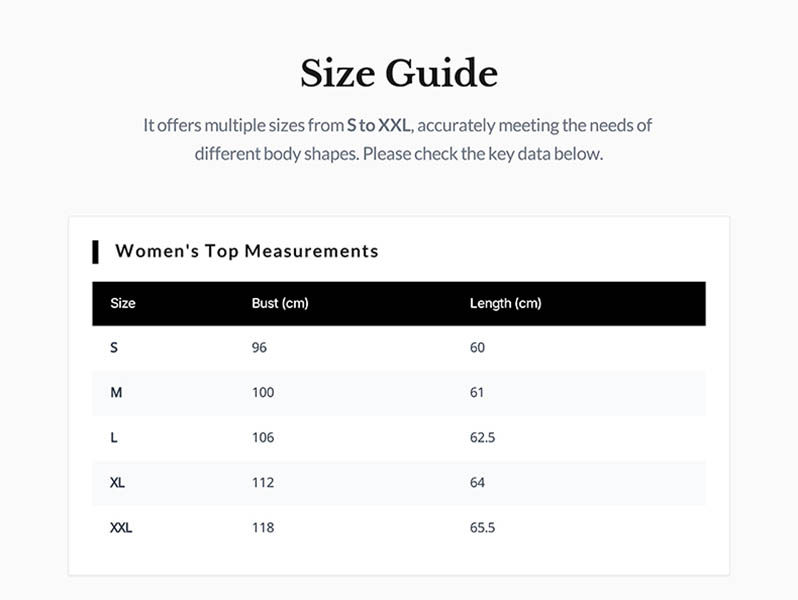Viewport: 798px width, 600px height.
Task: Click the Size column header
Action: [x=123, y=303]
